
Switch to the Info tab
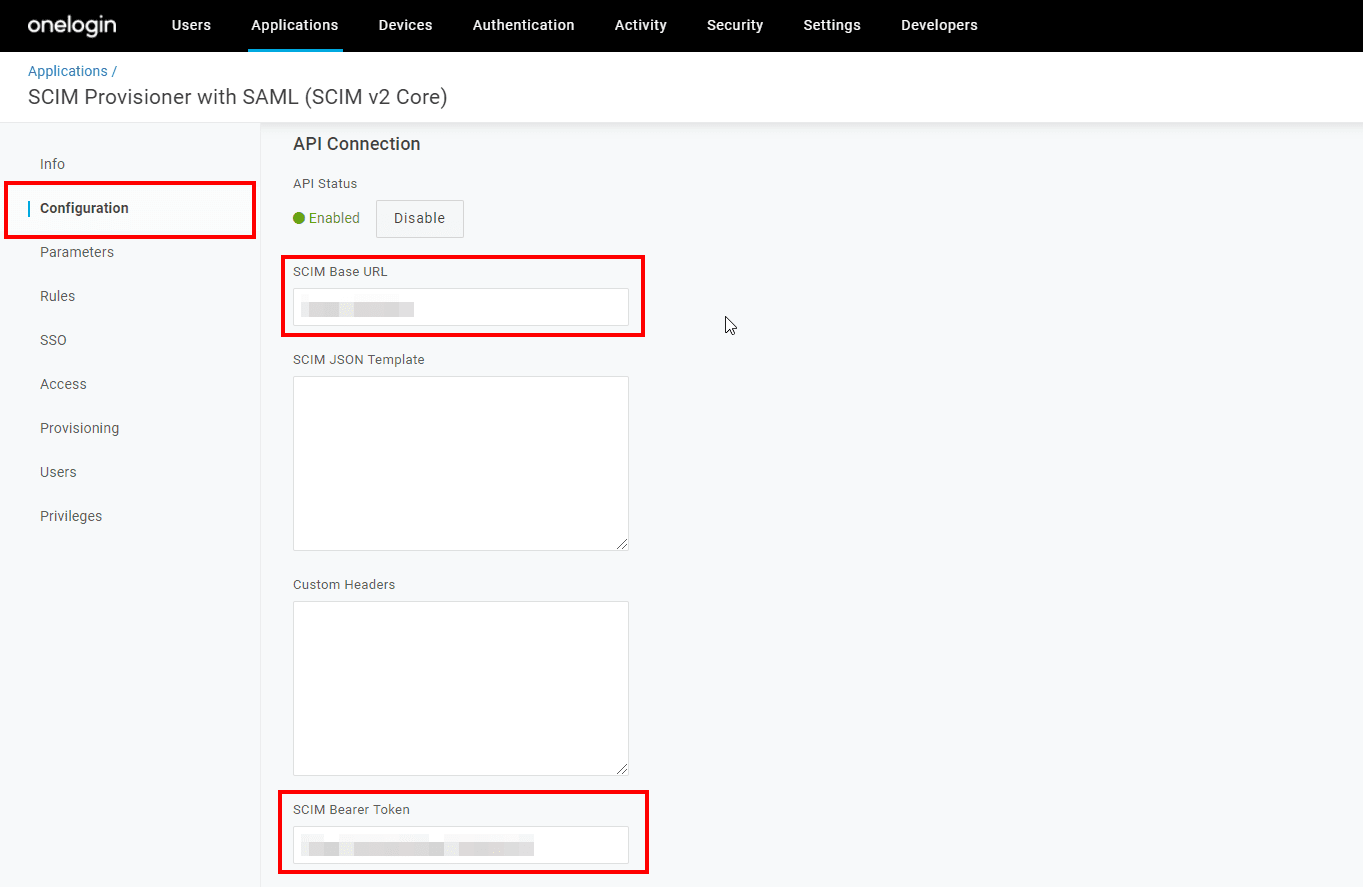52,164
